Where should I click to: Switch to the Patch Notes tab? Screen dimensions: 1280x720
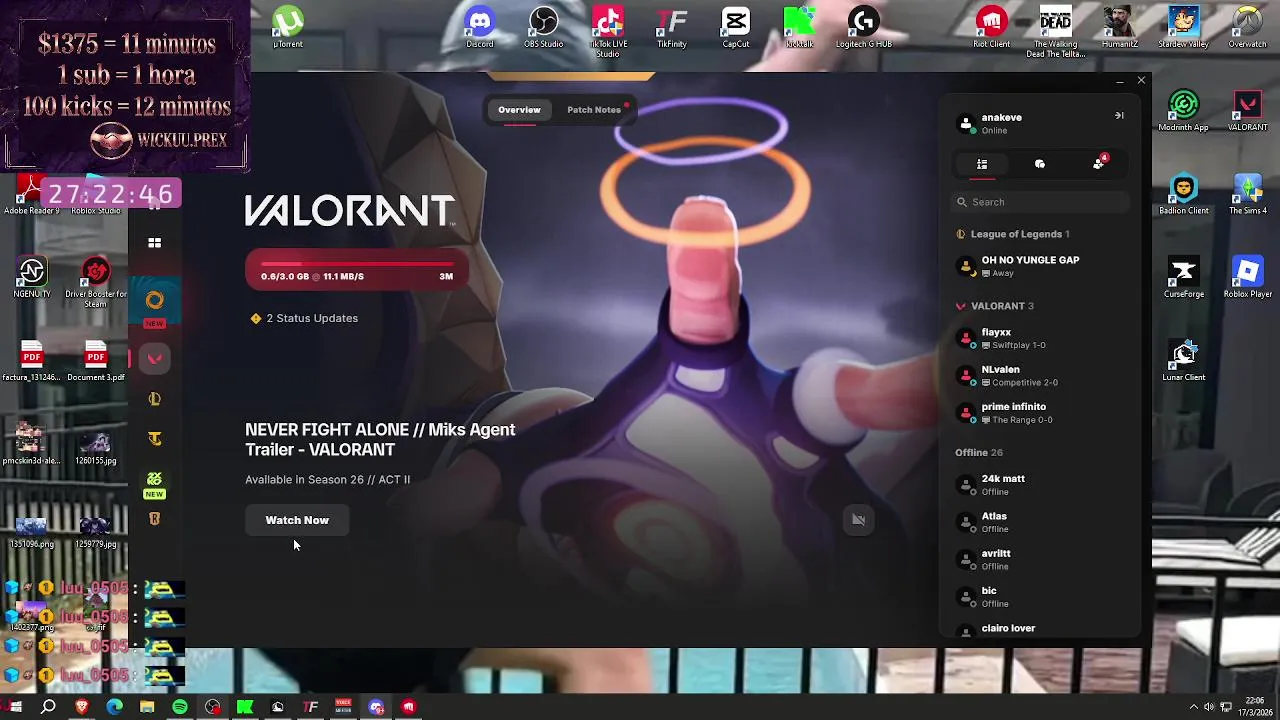pyautogui.click(x=594, y=110)
